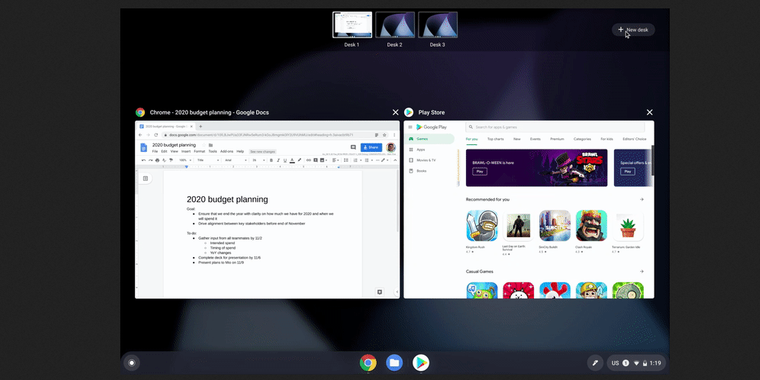Open the zoom 100% dropdown in Docs

point(185,160)
